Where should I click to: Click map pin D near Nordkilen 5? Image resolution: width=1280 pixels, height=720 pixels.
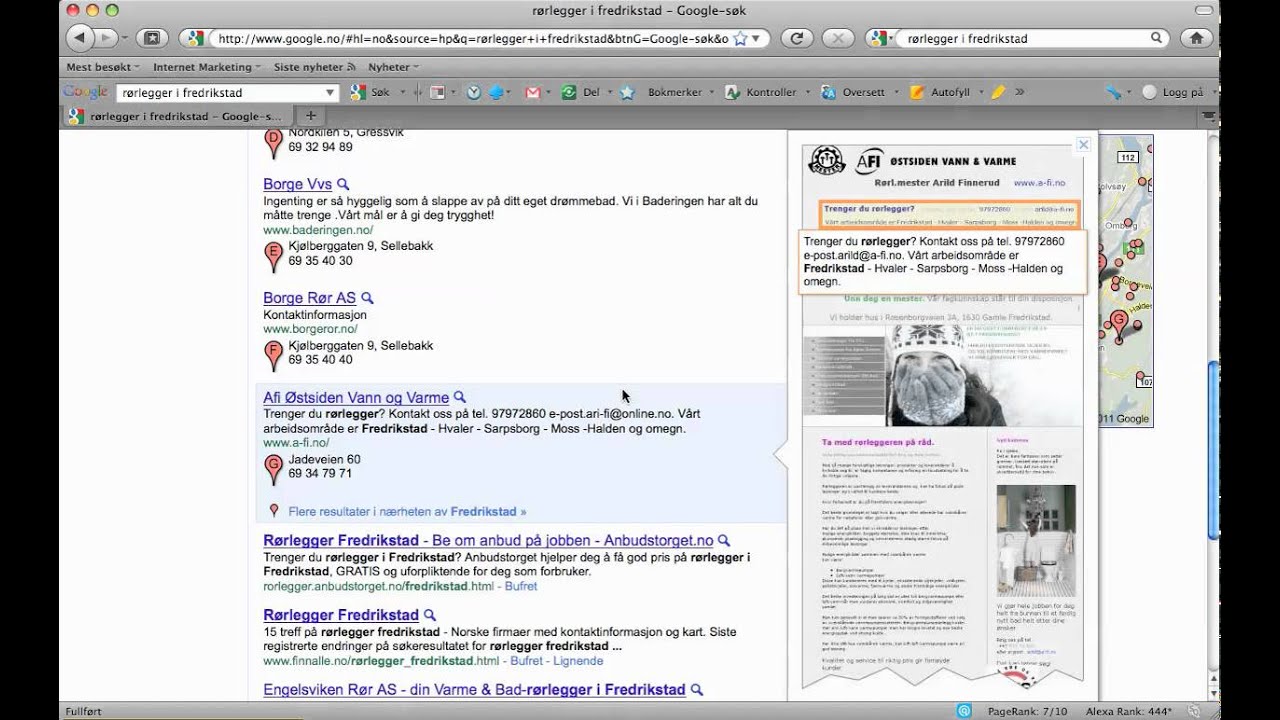273,143
